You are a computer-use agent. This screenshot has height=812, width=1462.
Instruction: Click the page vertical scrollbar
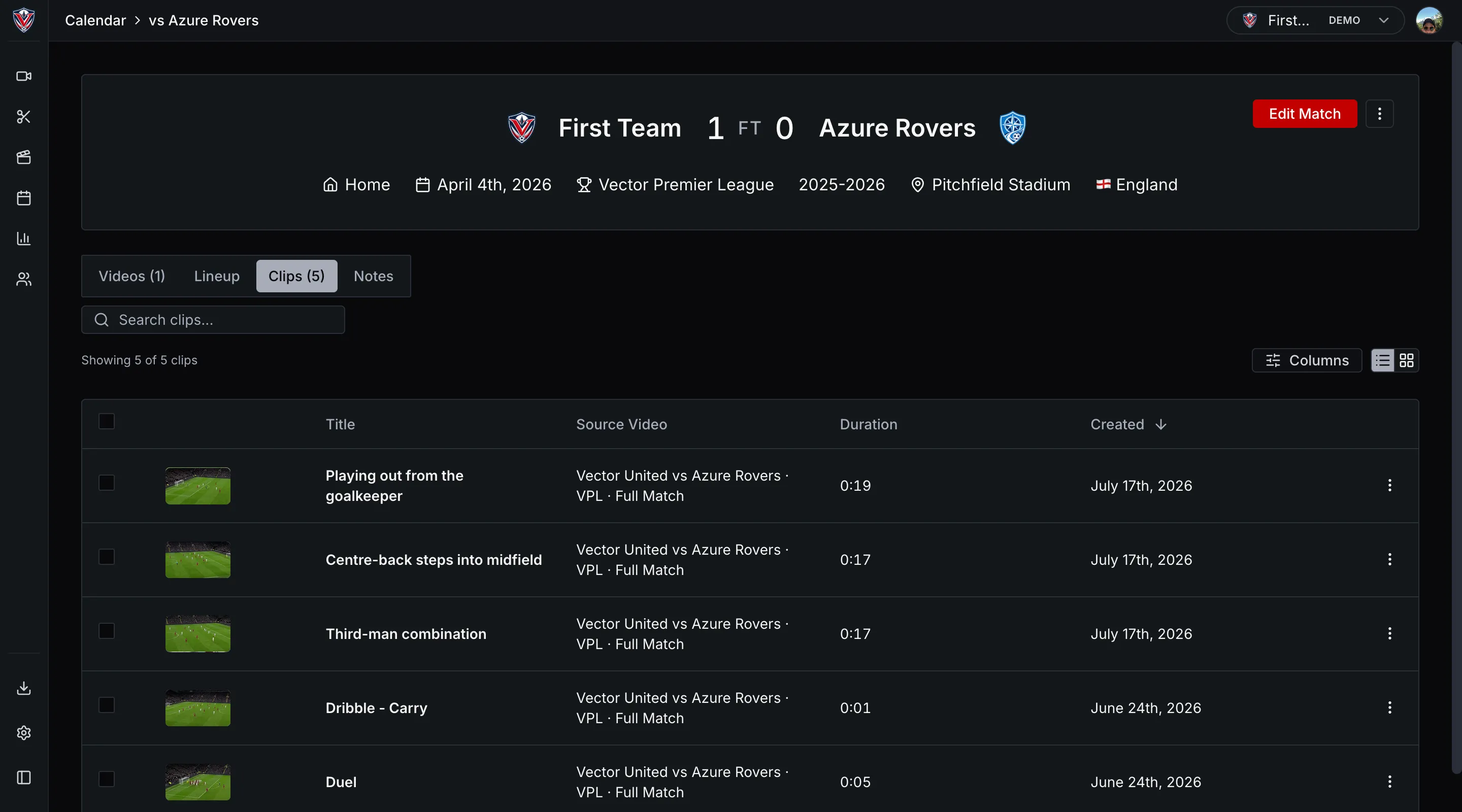[x=1456, y=408]
